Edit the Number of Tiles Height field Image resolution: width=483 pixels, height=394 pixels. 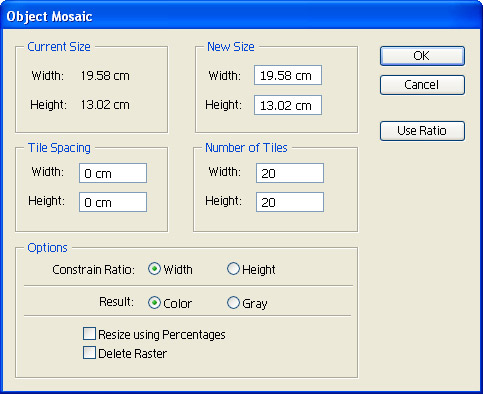pyautogui.click(x=290, y=202)
